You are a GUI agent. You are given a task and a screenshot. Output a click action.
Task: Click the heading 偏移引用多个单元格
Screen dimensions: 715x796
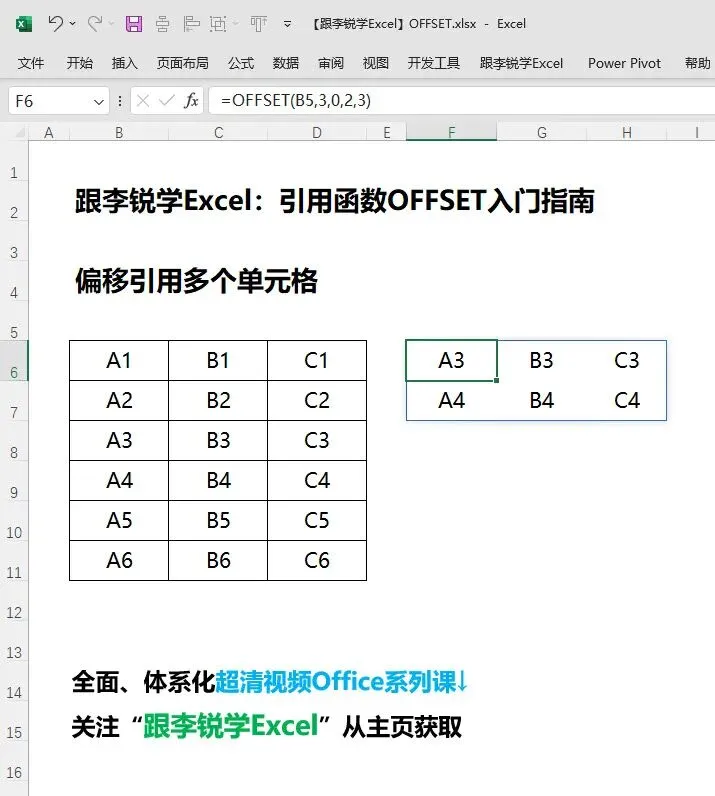click(197, 281)
